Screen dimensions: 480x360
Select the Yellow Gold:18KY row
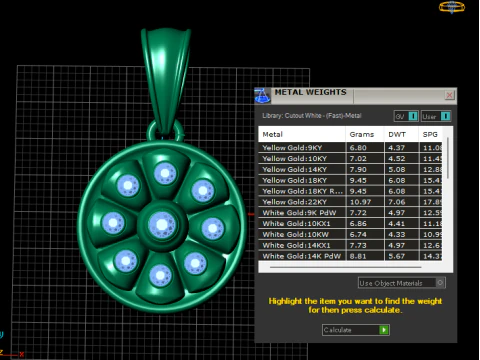coord(350,180)
